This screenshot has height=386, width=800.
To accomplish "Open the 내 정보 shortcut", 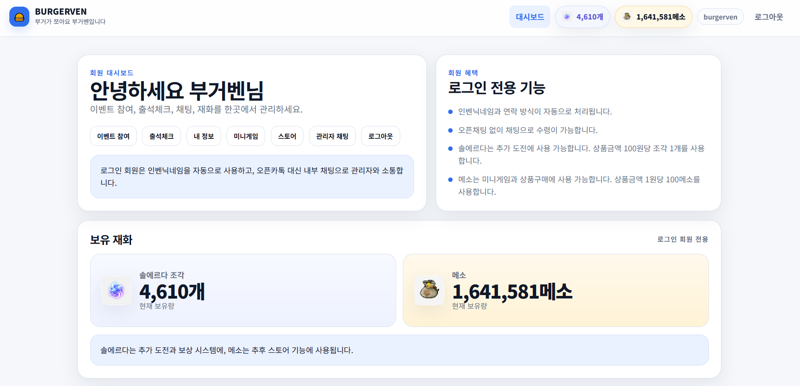I will click(204, 136).
